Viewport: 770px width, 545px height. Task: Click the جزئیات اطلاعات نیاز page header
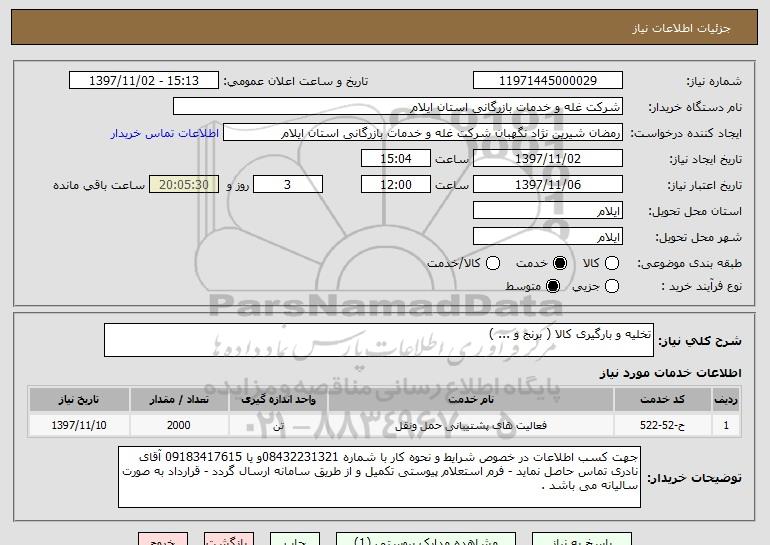tap(681, 28)
